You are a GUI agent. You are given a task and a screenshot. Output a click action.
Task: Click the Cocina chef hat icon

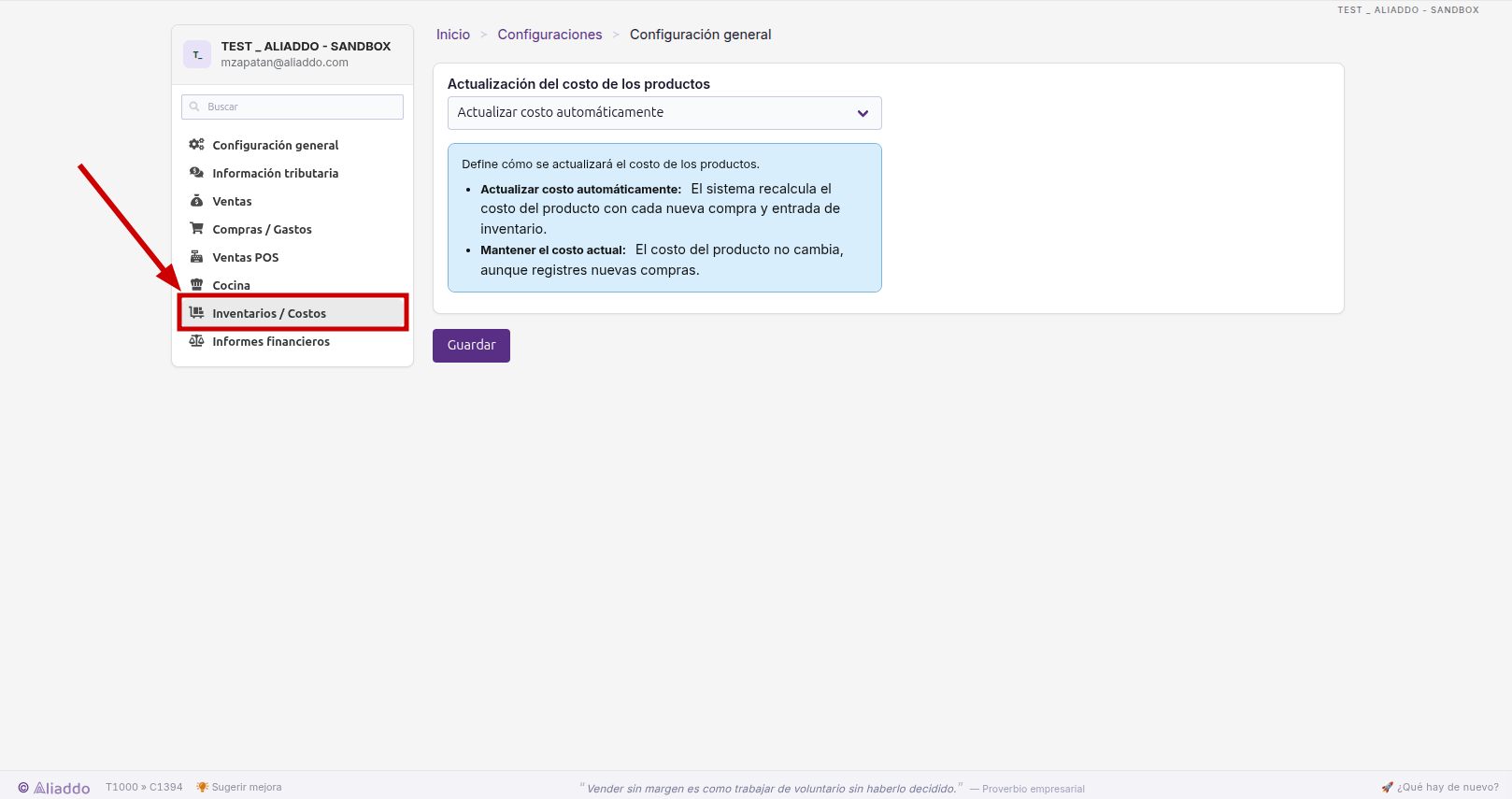click(x=196, y=285)
